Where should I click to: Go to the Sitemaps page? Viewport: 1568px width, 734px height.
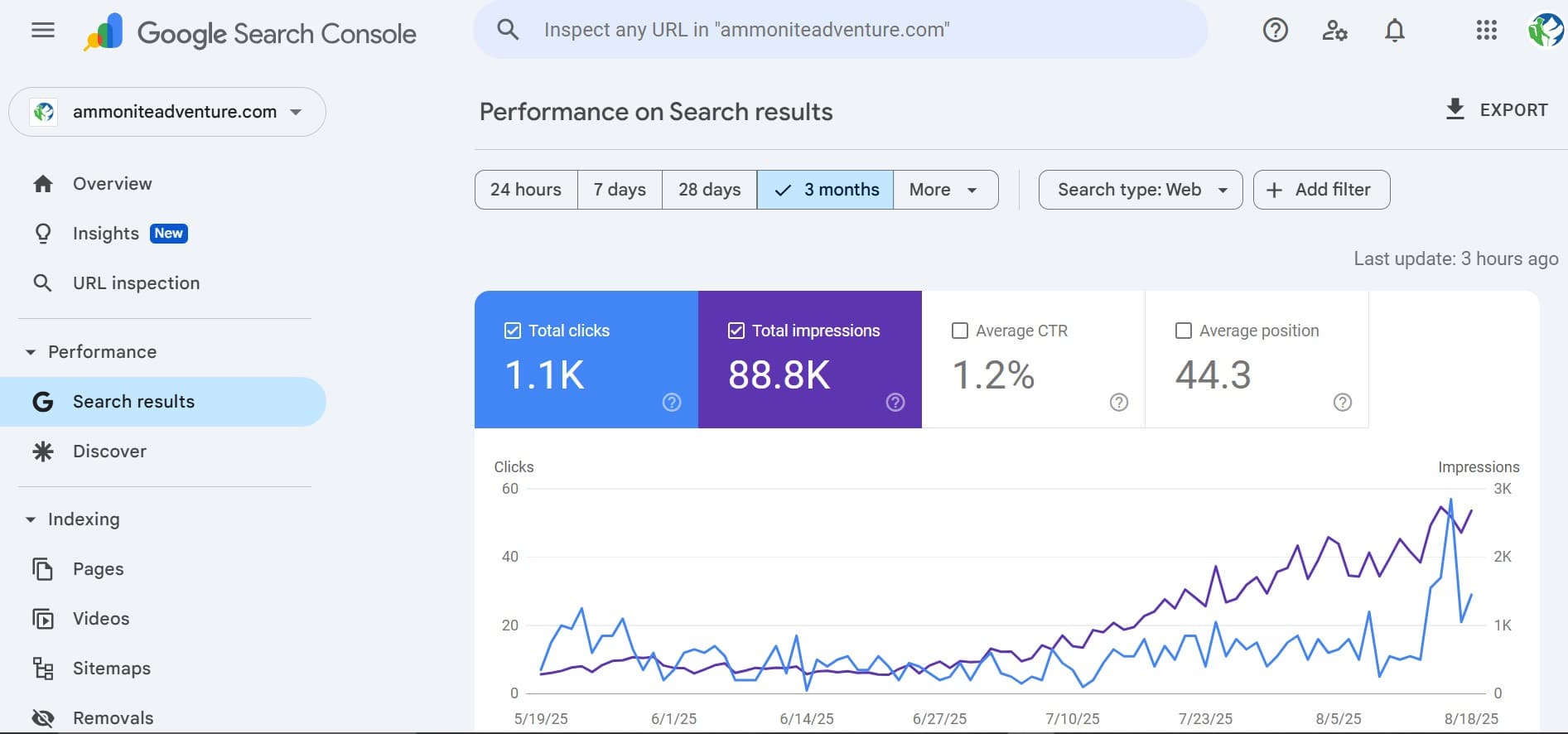coord(111,669)
